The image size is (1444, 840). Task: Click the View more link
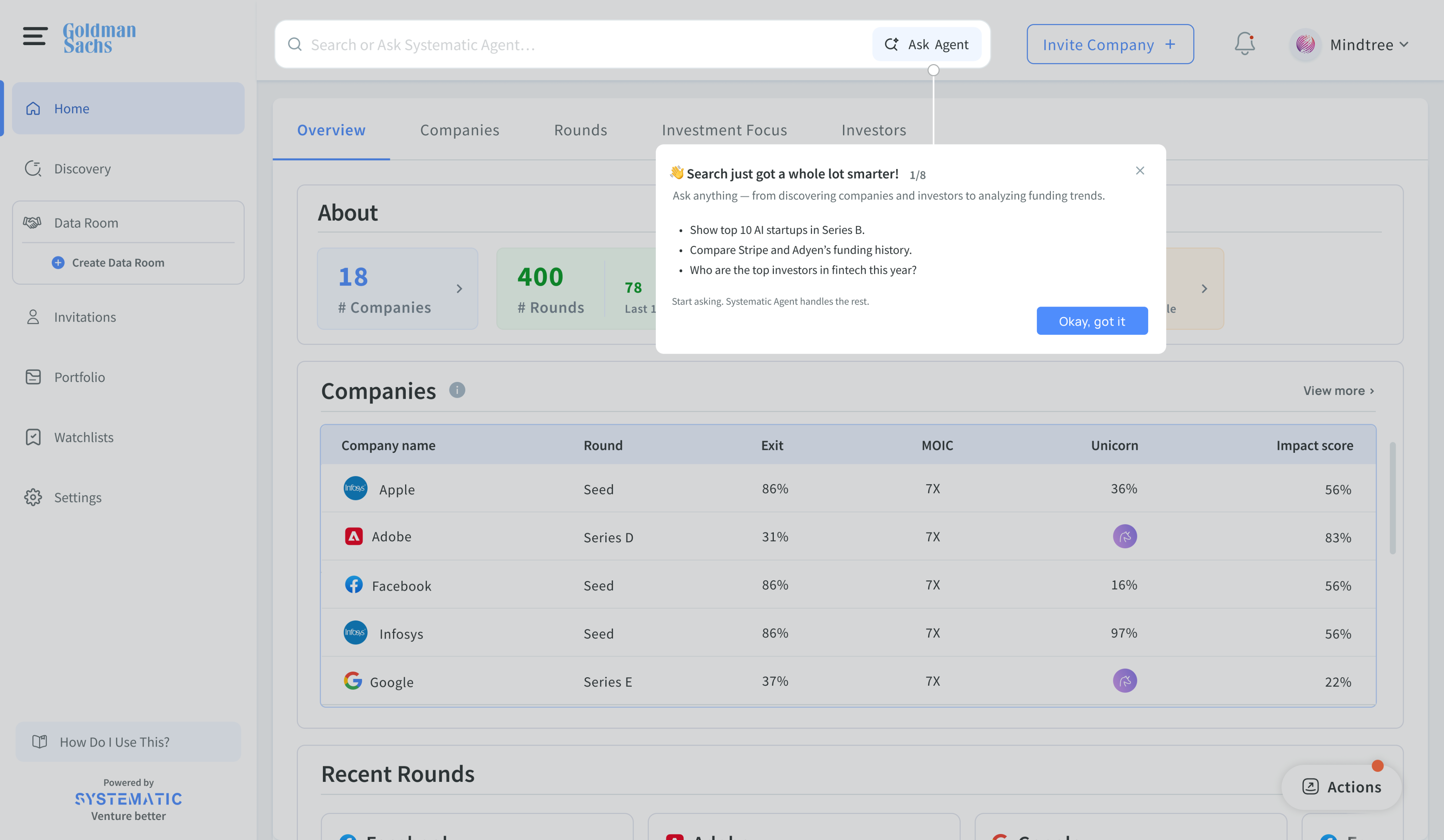(1339, 390)
